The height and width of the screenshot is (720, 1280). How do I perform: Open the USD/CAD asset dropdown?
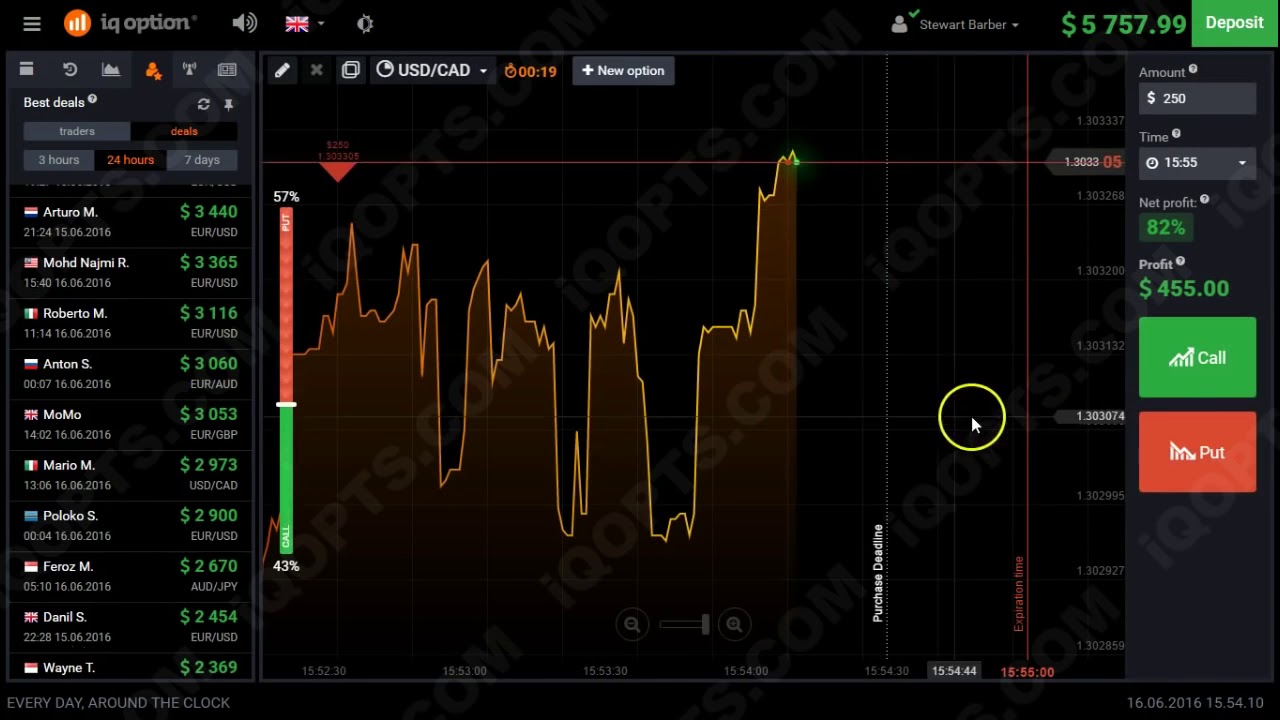pyautogui.click(x=432, y=70)
